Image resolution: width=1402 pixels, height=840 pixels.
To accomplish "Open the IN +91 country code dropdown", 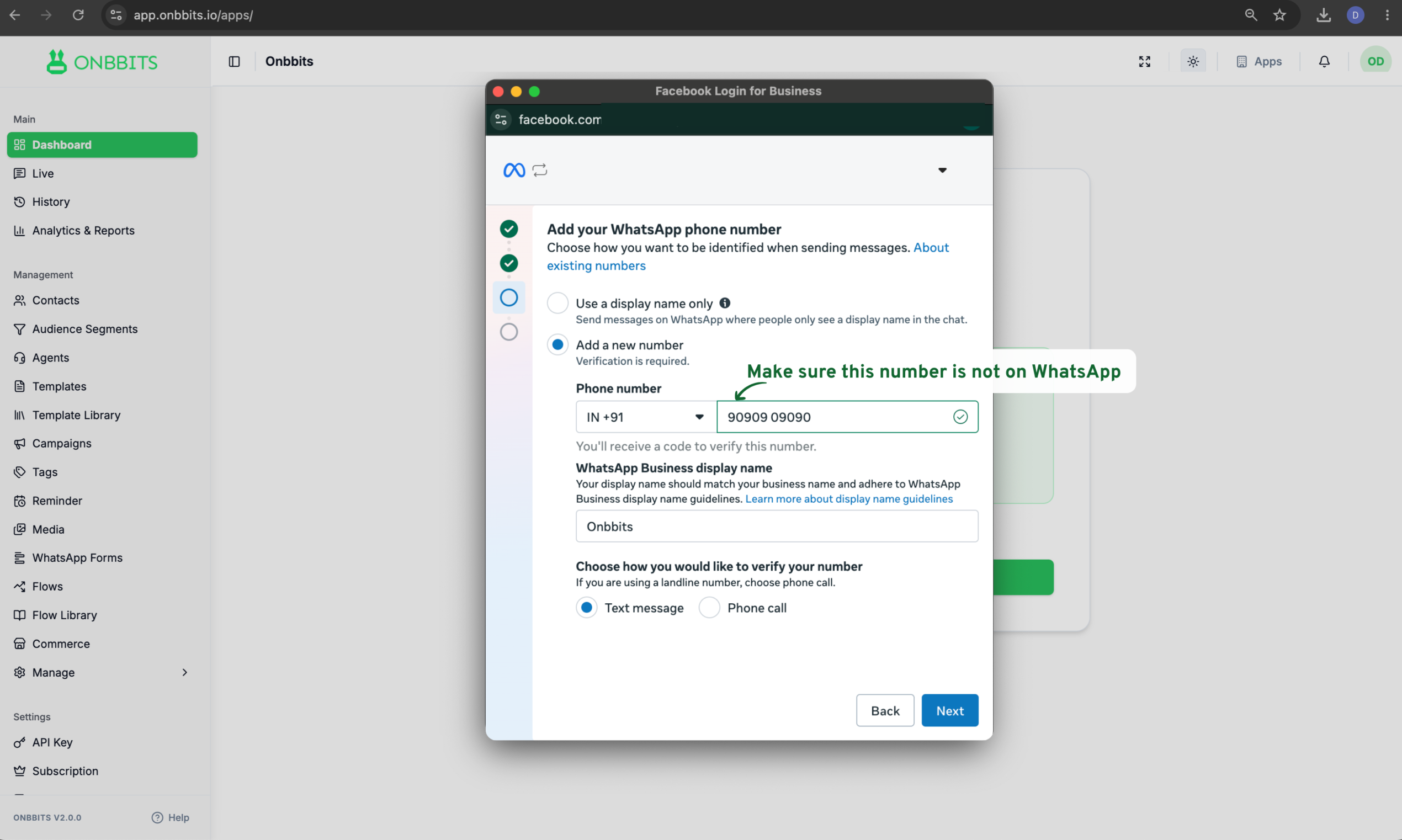I will pyautogui.click(x=646, y=417).
